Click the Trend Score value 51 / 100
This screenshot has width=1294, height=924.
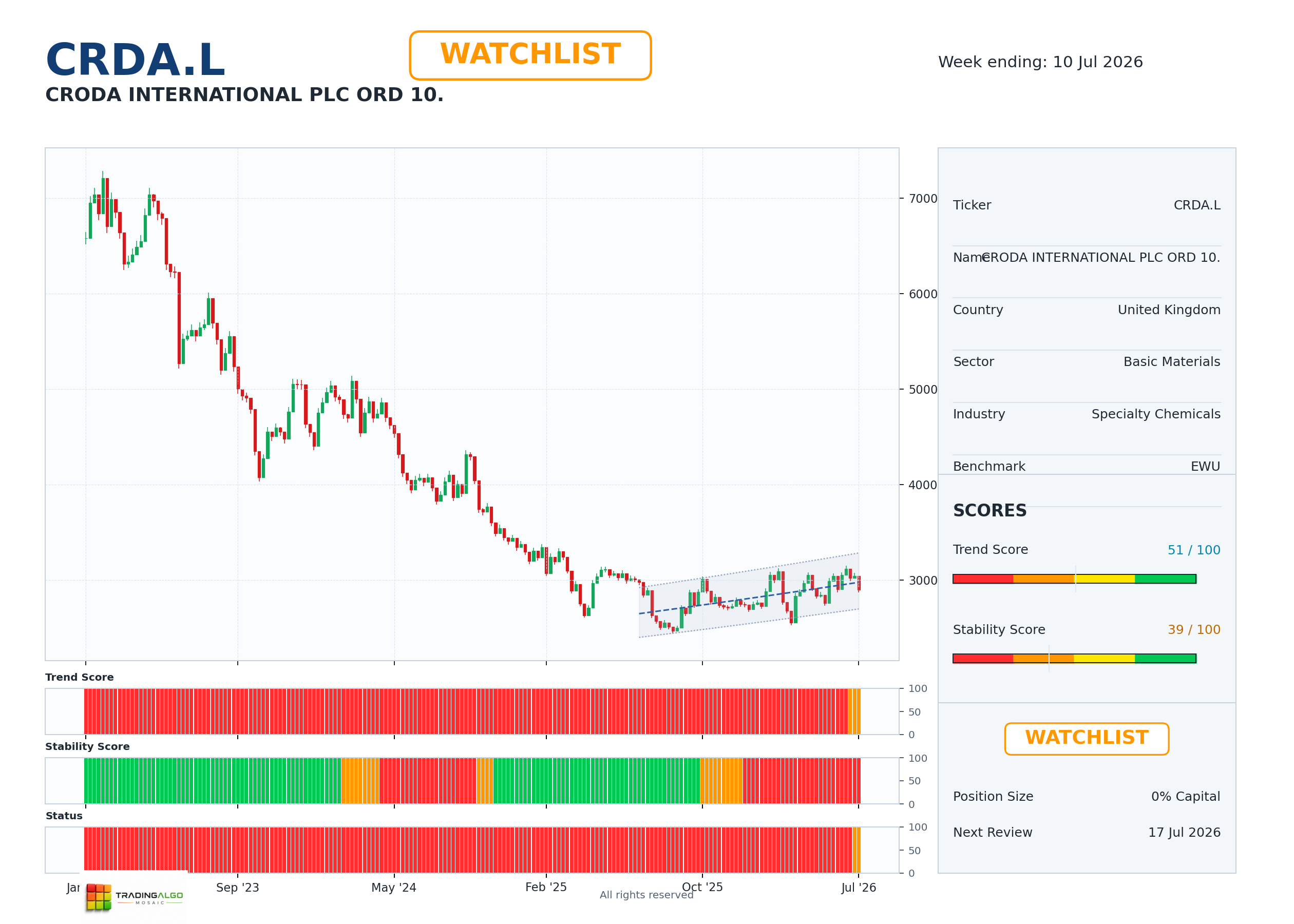(1194, 550)
